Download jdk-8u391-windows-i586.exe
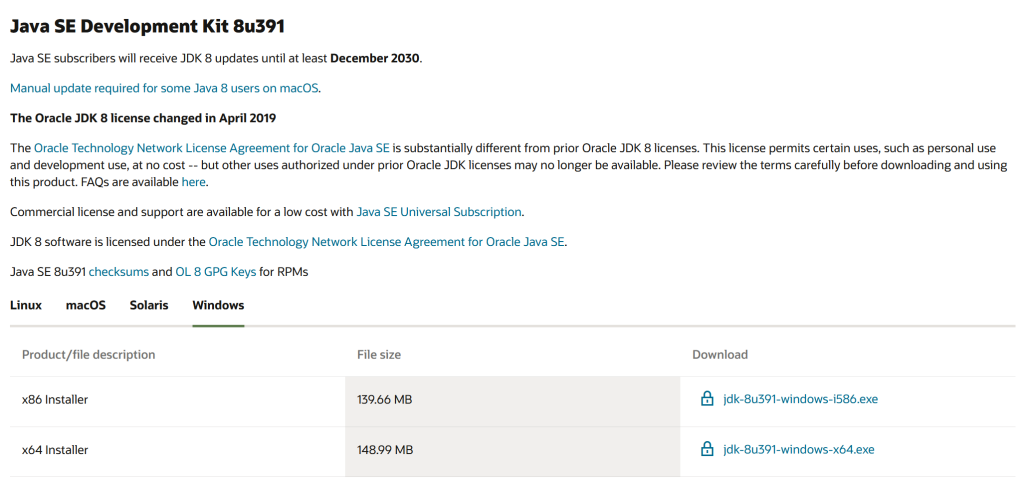This screenshot has height=484, width=1024. pyautogui.click(x=800, y=399)
